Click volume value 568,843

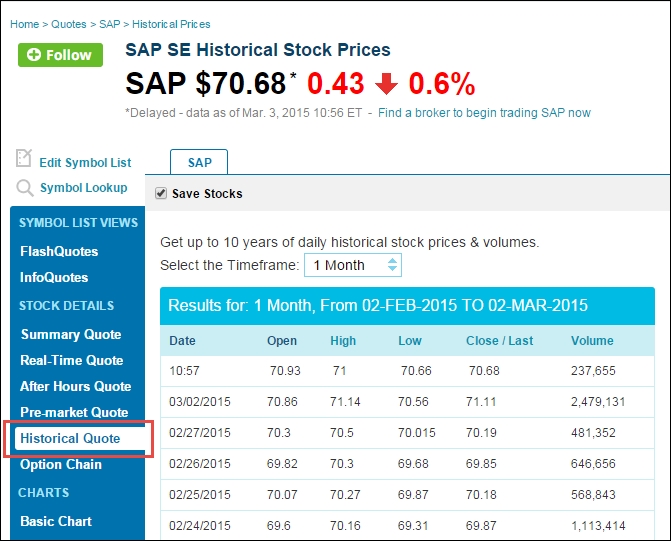coord(593,495)
